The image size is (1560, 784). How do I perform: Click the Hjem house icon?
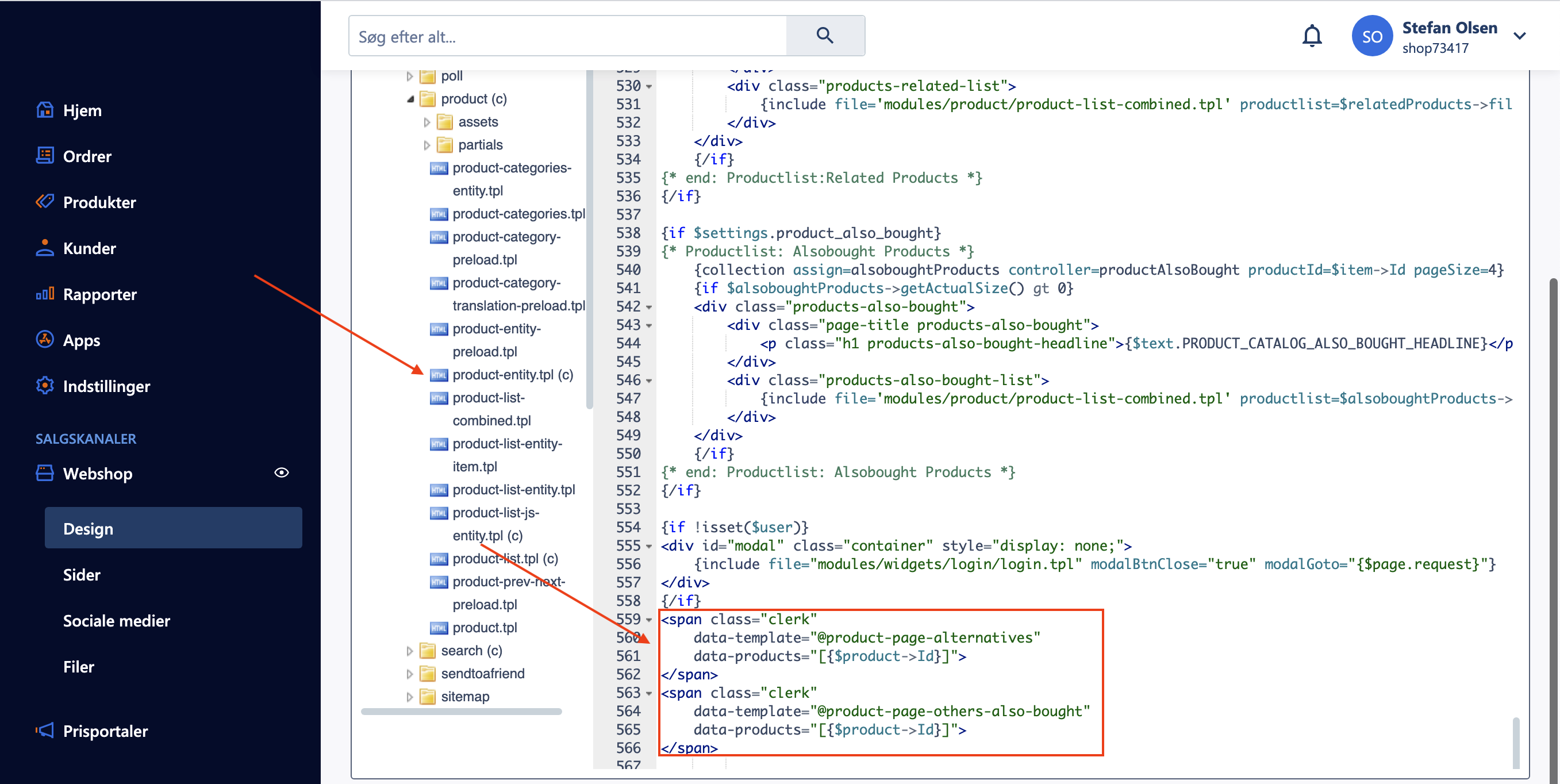(x=45, y=110)
